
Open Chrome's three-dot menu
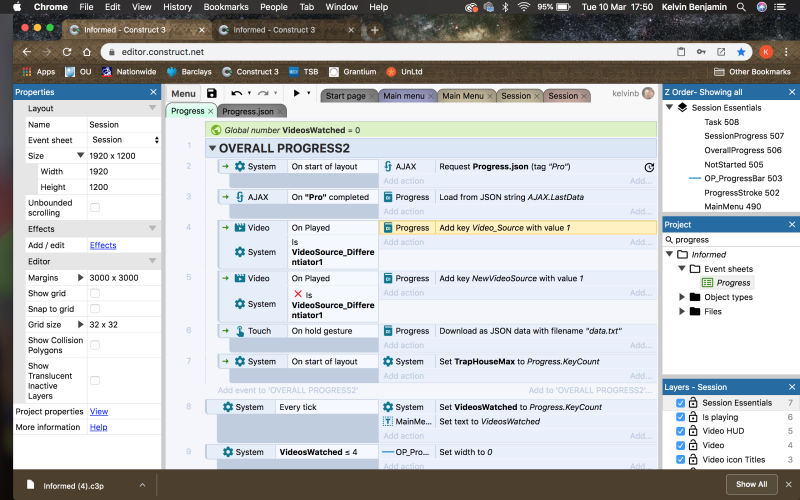click(x=786, y=52)
